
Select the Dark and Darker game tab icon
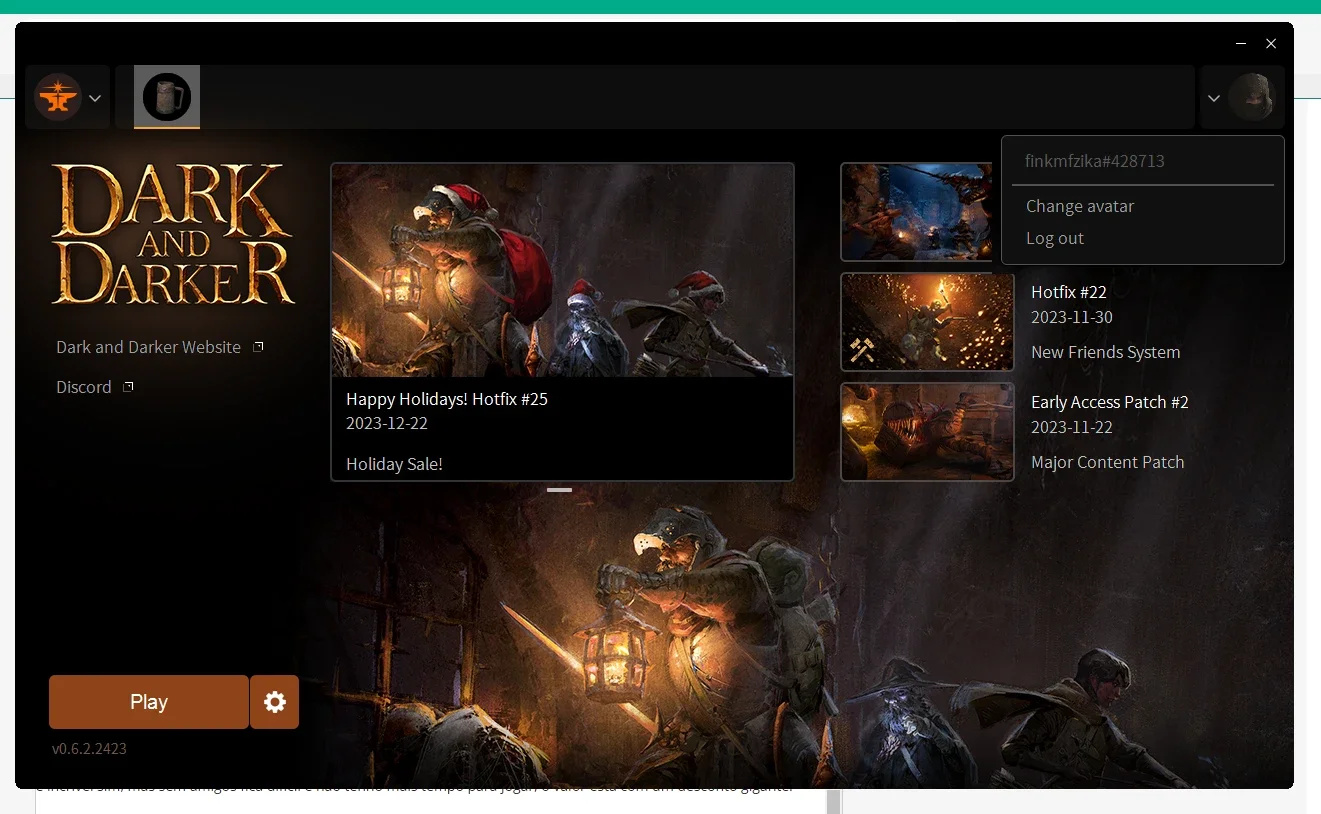[x=167, y=97]
